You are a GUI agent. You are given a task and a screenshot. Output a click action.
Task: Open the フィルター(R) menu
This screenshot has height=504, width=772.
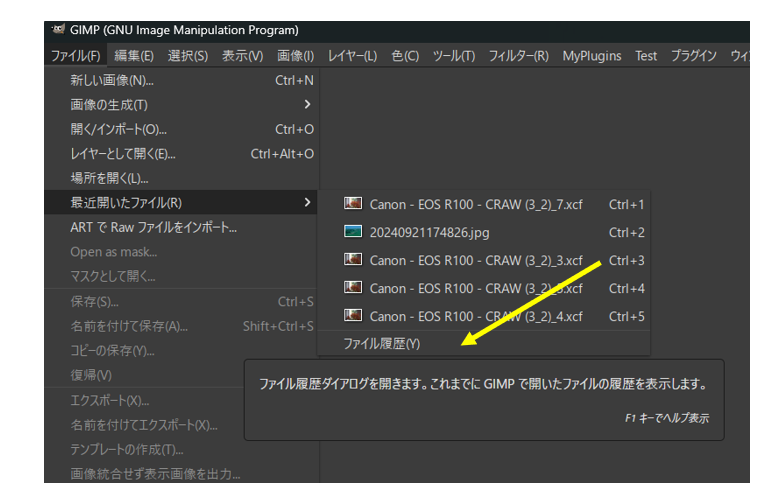(518, 56)
